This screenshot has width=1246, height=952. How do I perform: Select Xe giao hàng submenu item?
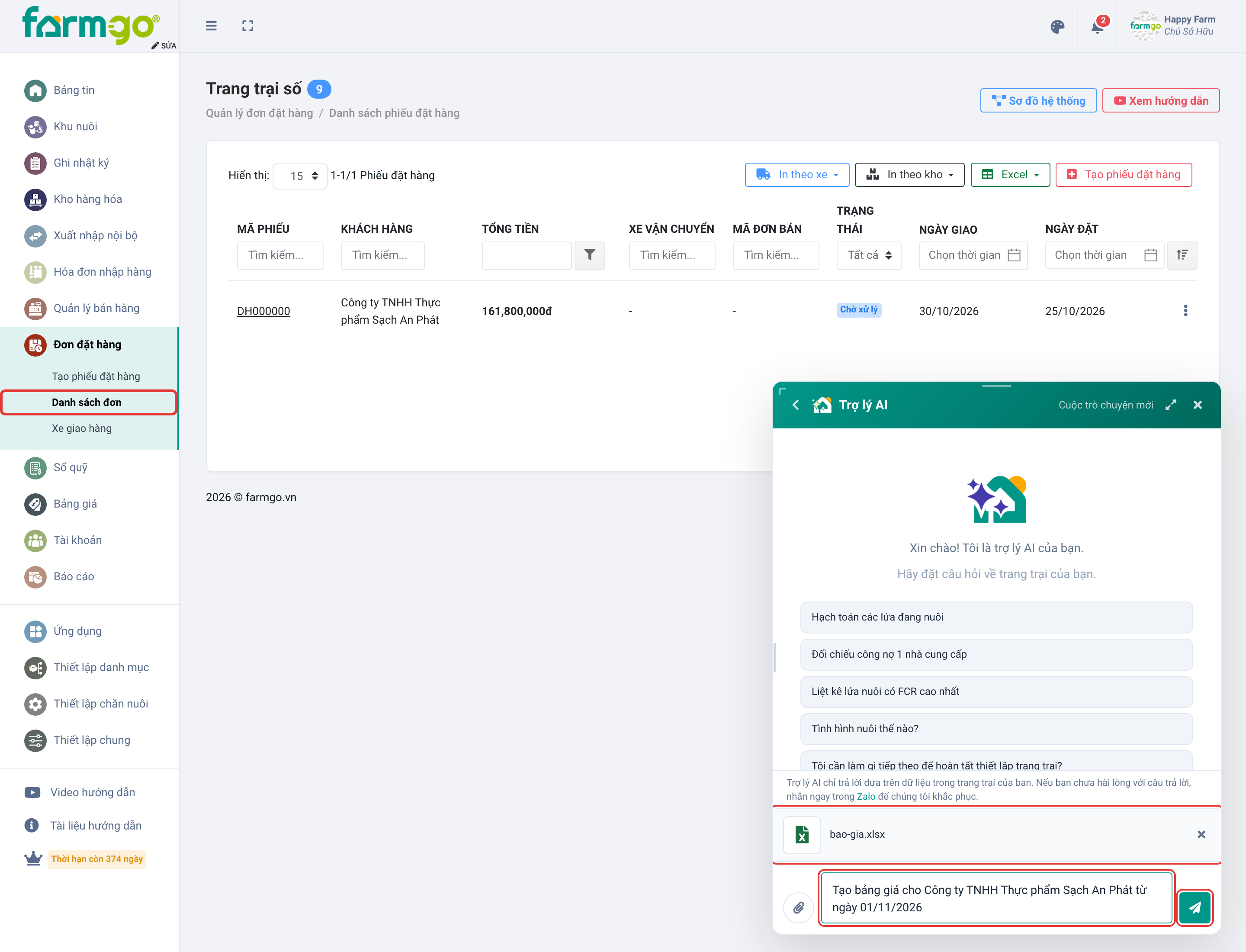82,428
